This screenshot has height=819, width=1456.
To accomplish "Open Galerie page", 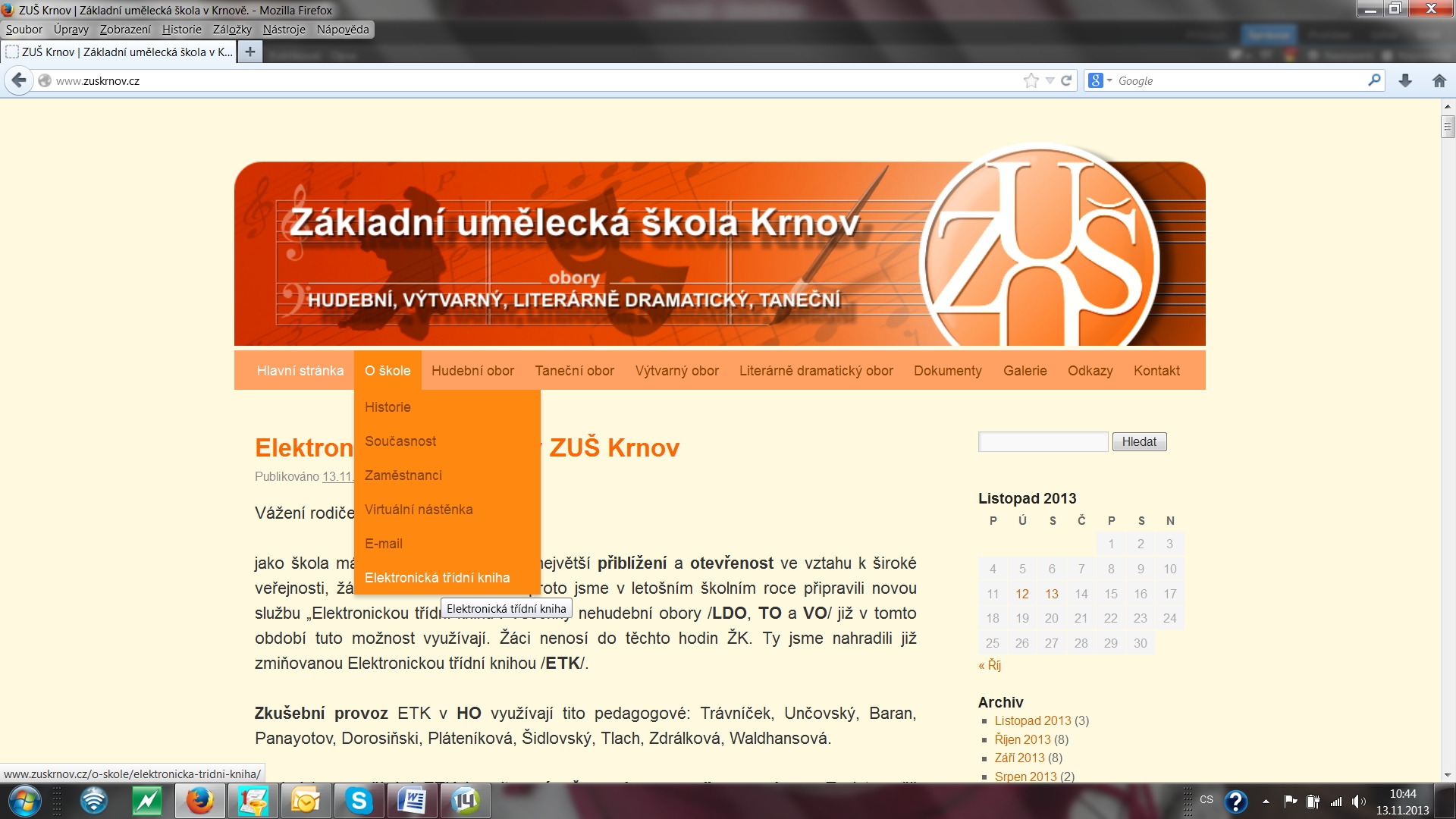I will [x=1025, y=371].
